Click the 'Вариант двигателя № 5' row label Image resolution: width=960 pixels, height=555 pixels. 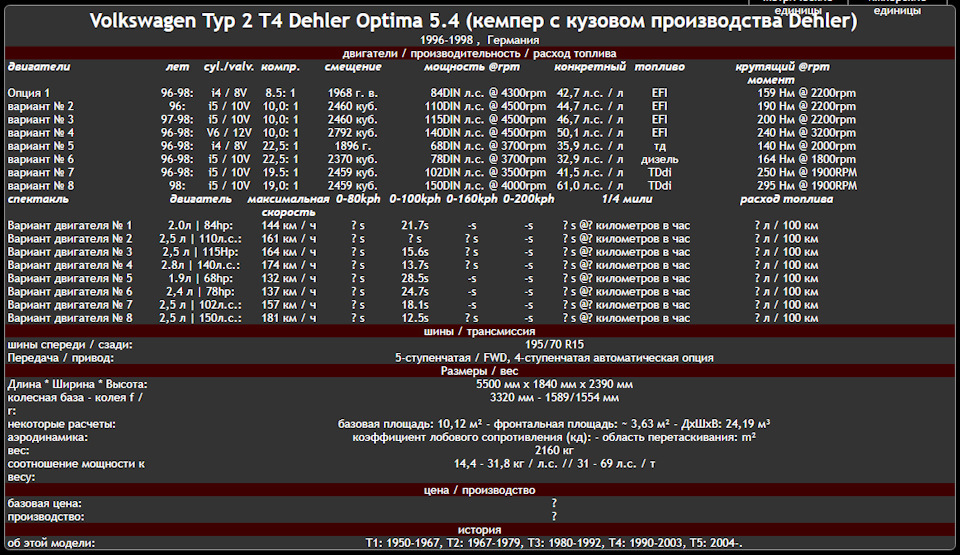(x=70, y=279)
